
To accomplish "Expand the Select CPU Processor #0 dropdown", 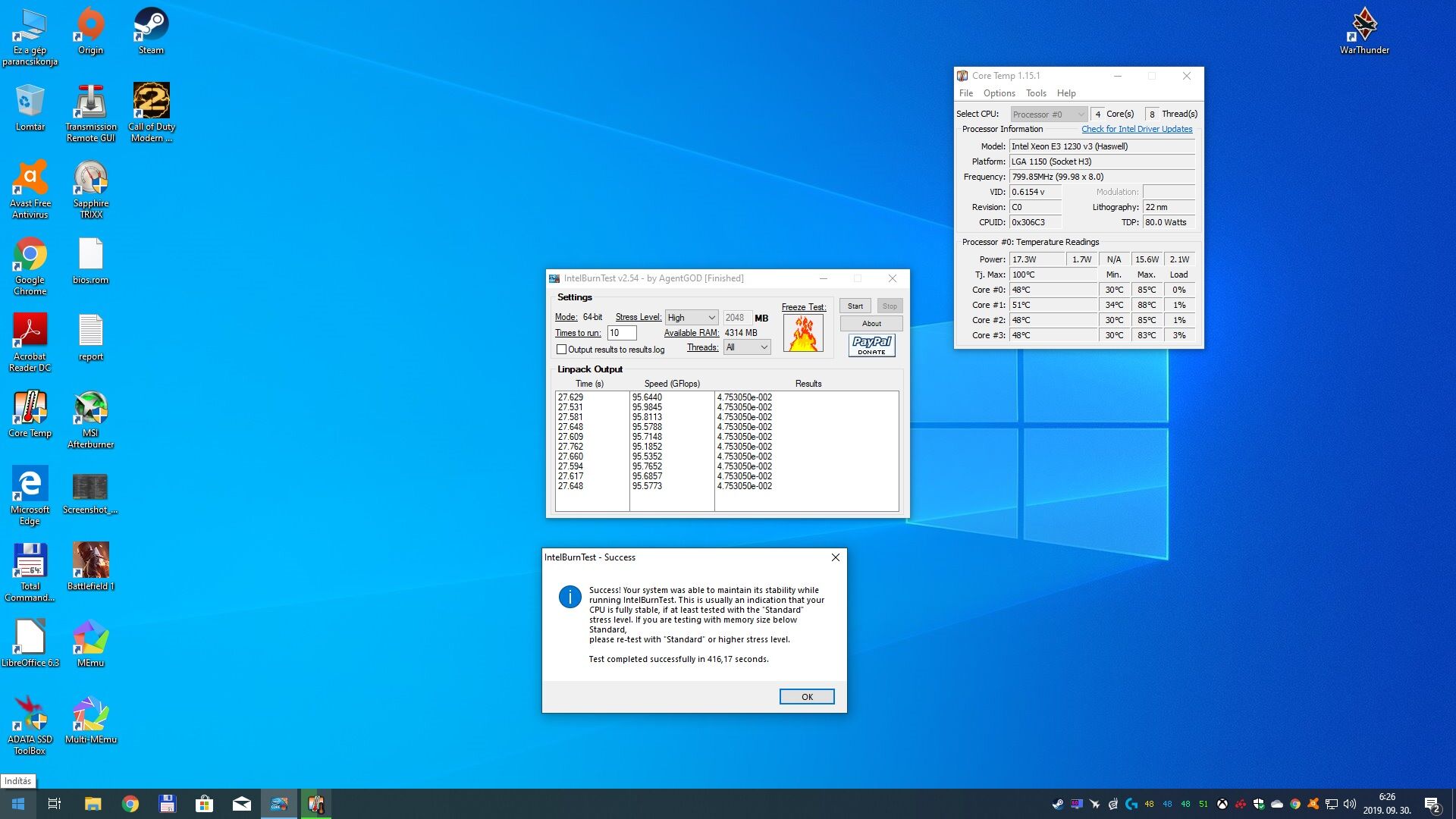I will (1049, 115).
